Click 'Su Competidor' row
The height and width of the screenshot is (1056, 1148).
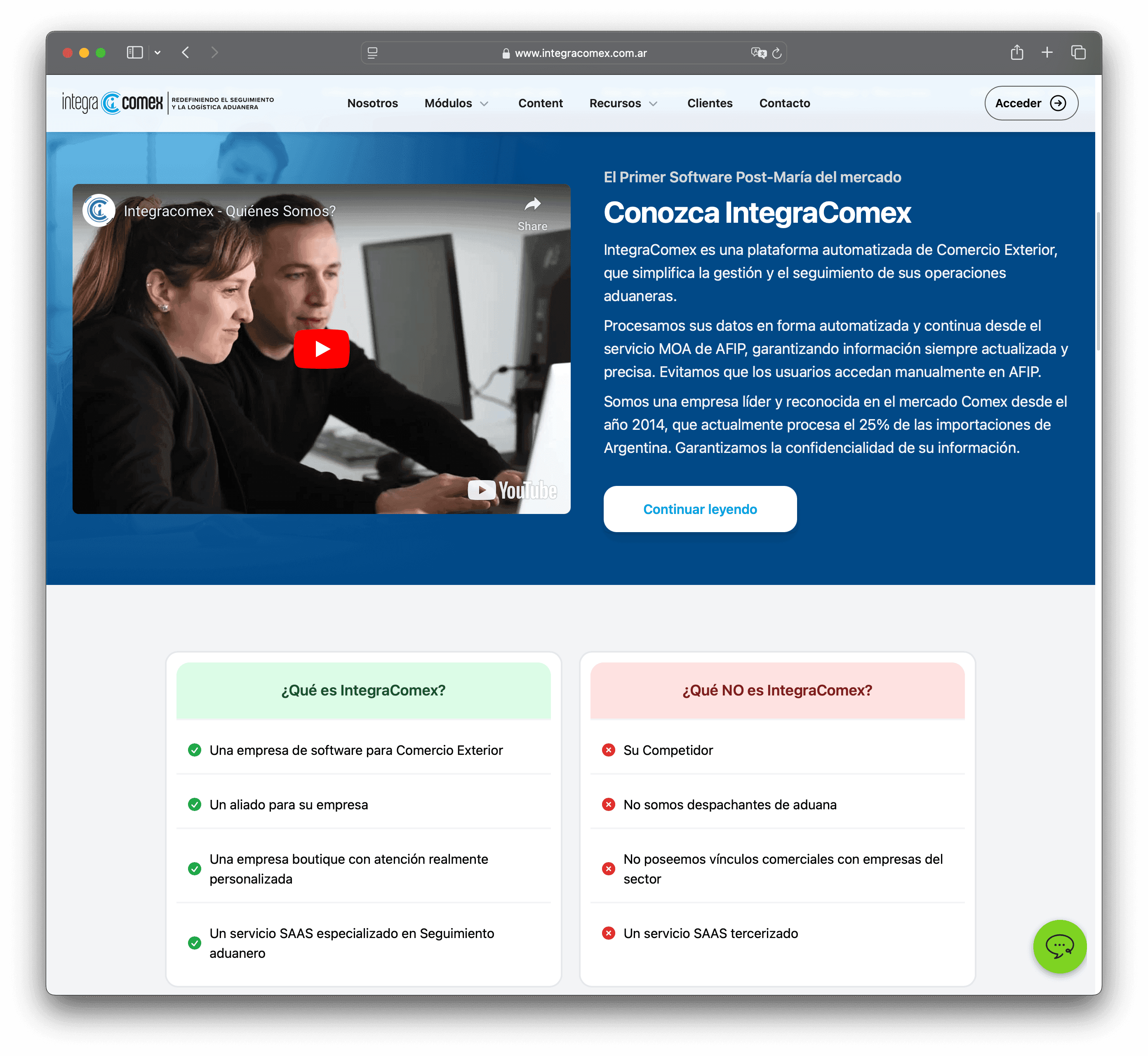[x=777, y=750]
